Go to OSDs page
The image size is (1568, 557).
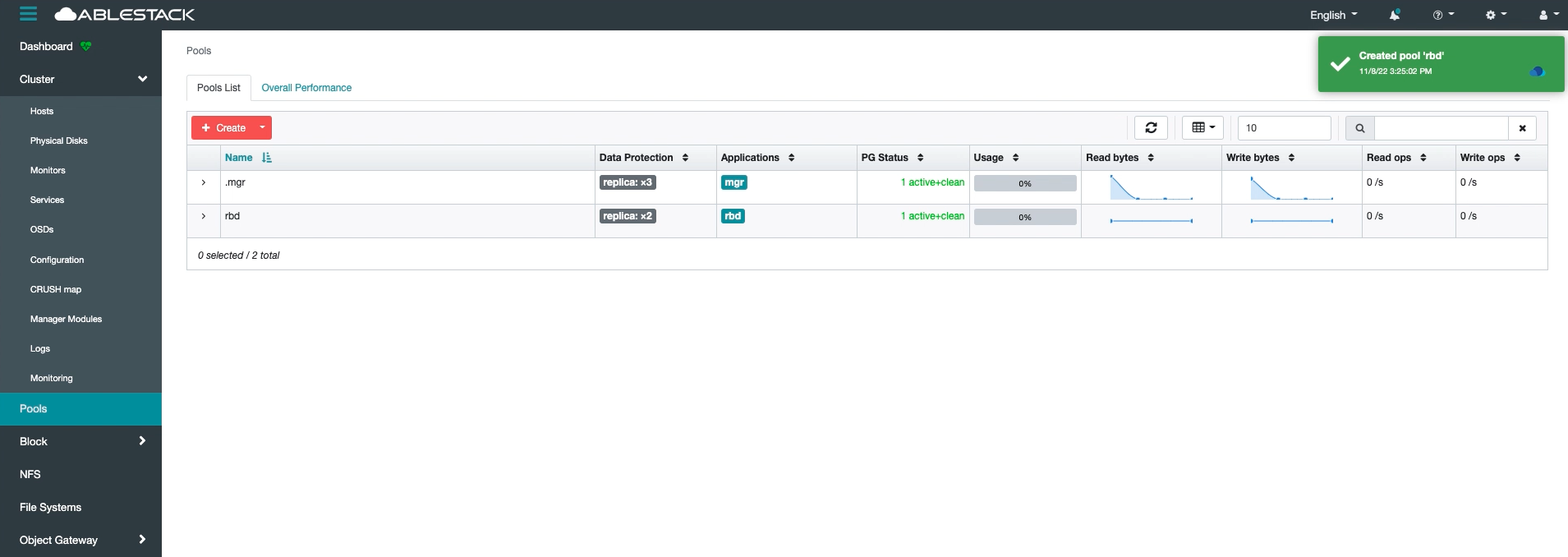coord(42,229)
